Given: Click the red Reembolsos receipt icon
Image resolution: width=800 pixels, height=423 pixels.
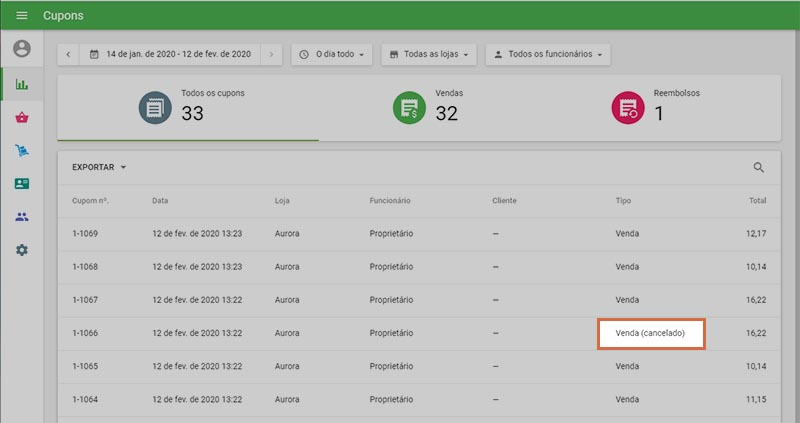Looking at the screenshot, I should pos(628,108).
